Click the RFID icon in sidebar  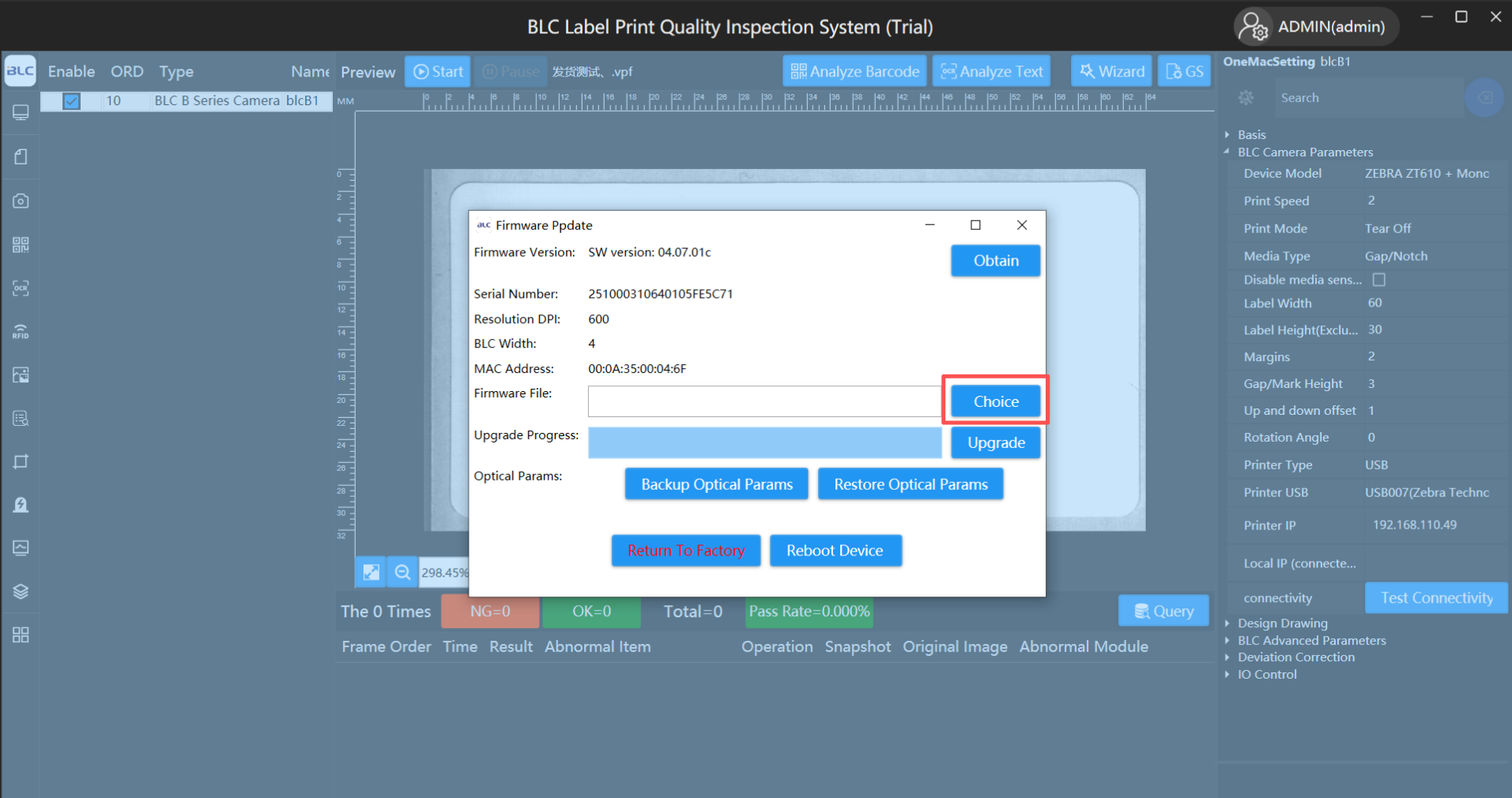(21, 332)
